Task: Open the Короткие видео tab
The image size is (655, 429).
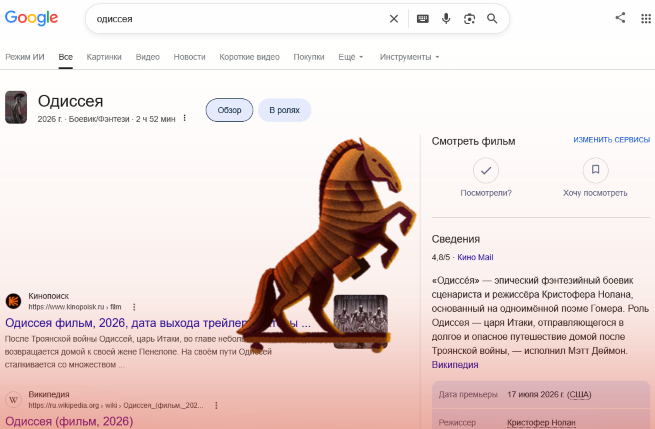Action: click(x=249, y=57)
